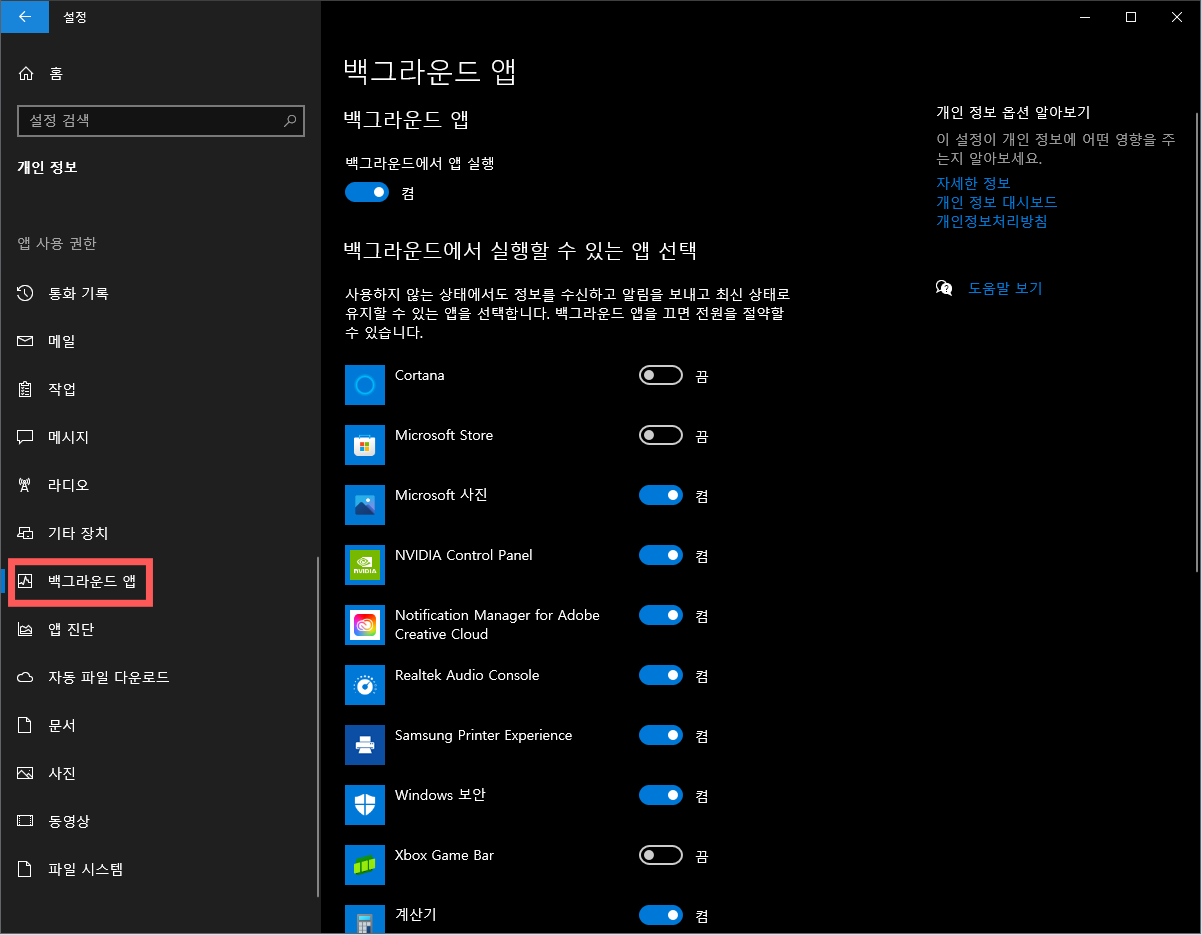Go to 홈 in the settings sidebar
The image size is (1202, 935).
pyautogui.click(x=160, y=73)
